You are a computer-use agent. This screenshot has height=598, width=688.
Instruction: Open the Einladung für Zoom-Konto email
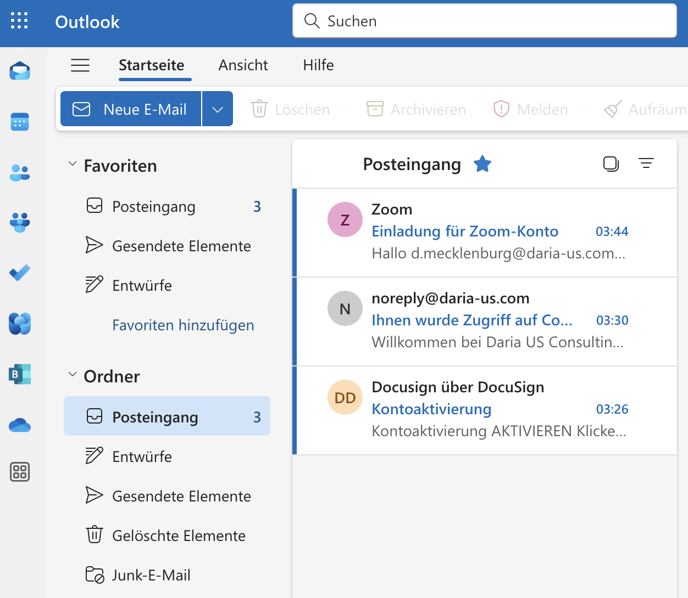484,233
